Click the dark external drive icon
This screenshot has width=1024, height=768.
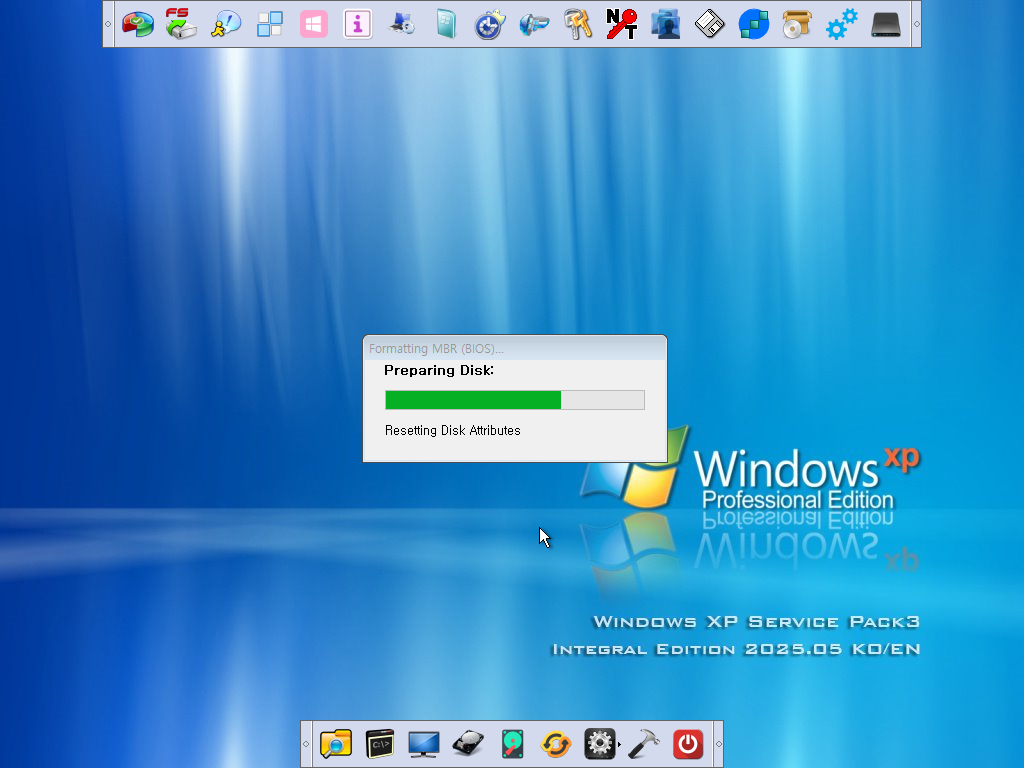pyautogui.click(x=886, y=24)
